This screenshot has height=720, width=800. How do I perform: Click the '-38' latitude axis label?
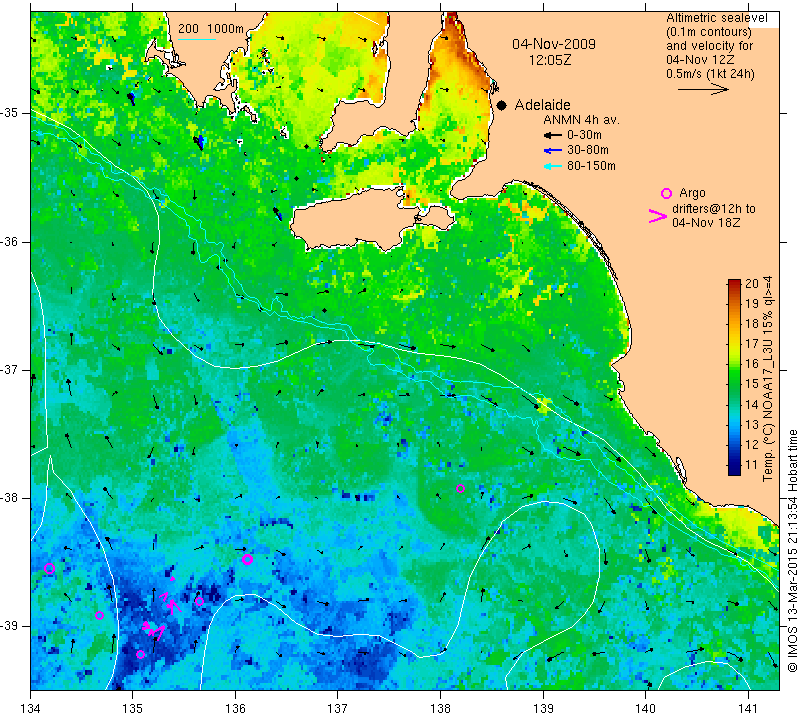[9, 498]
